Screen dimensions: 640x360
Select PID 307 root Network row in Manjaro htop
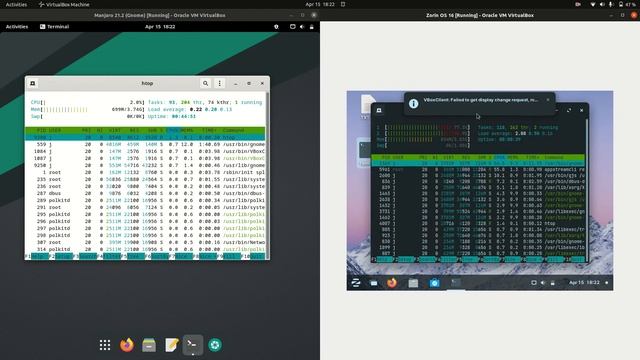pyautogui.click(x=145, y=242)
